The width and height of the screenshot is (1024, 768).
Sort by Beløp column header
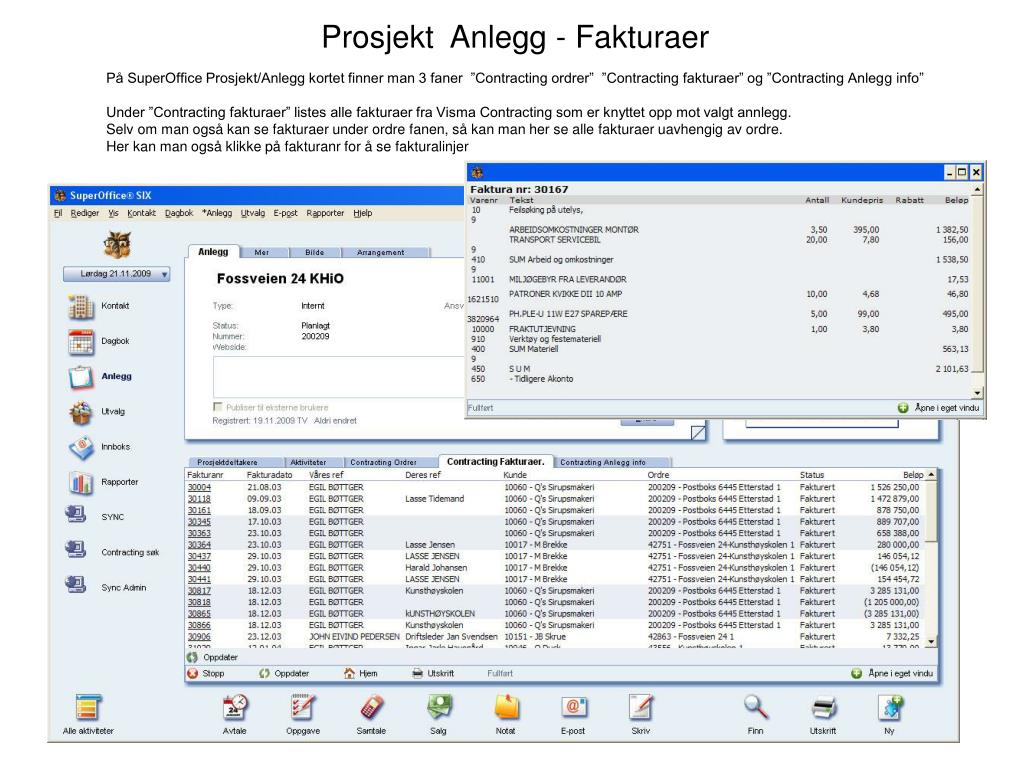click(x=913, y=475)
